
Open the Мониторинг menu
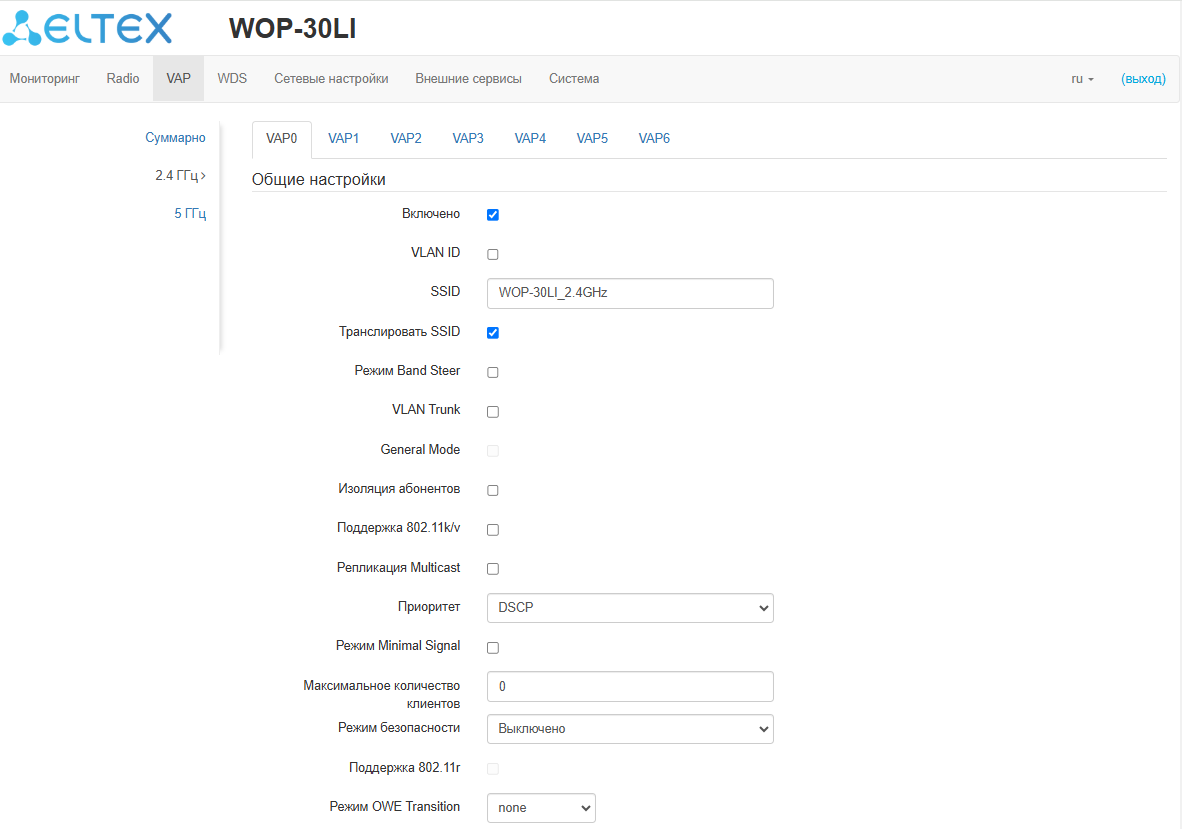[44, 78]
